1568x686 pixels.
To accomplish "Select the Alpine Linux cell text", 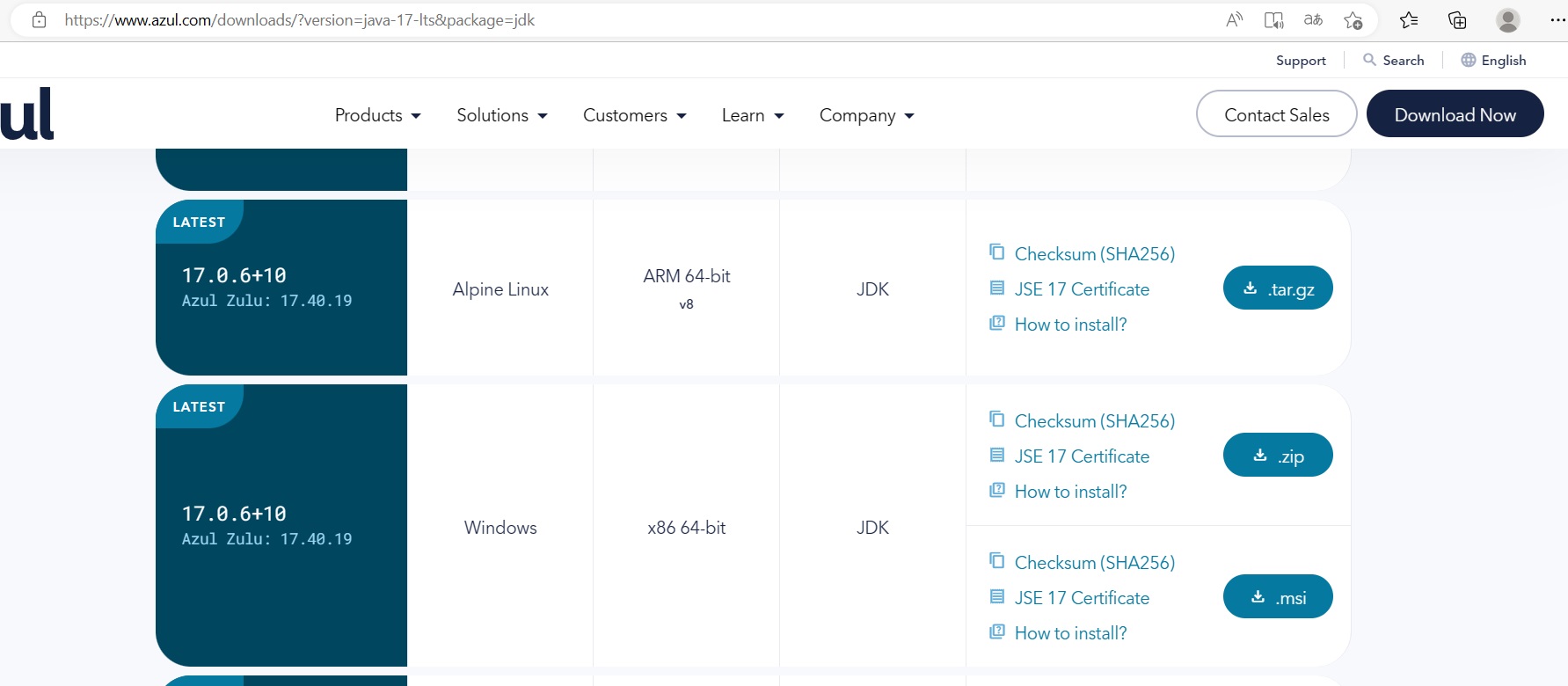I will click(x=500, y=289).
